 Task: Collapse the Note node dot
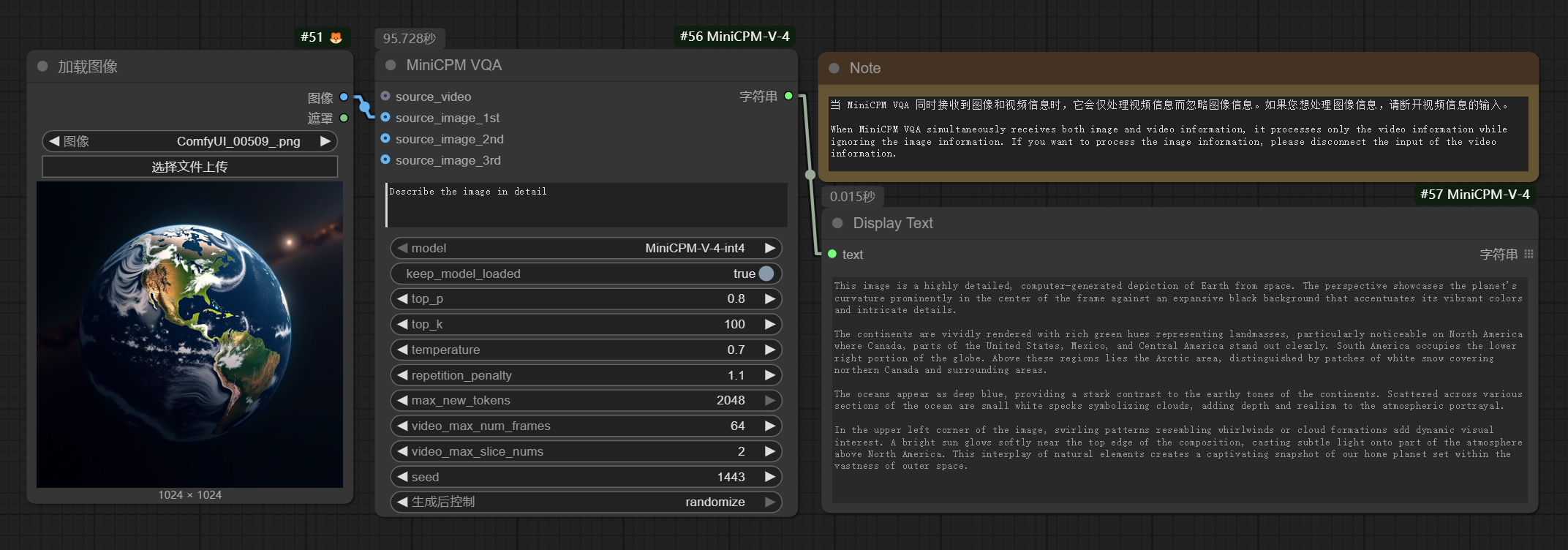click(834, 68)
